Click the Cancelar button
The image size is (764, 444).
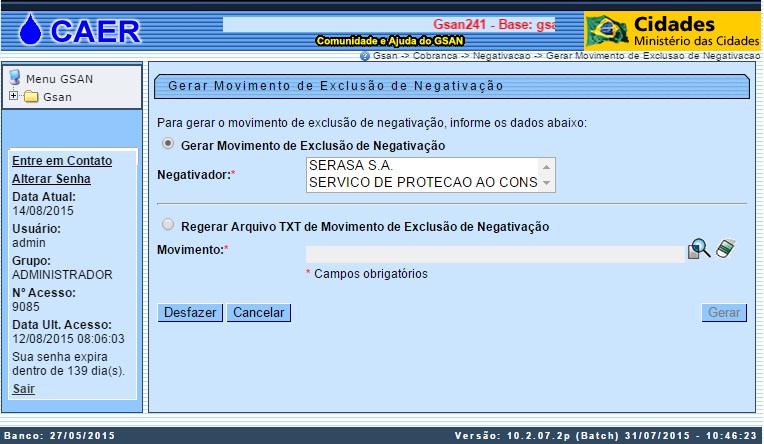click(259, 312)
